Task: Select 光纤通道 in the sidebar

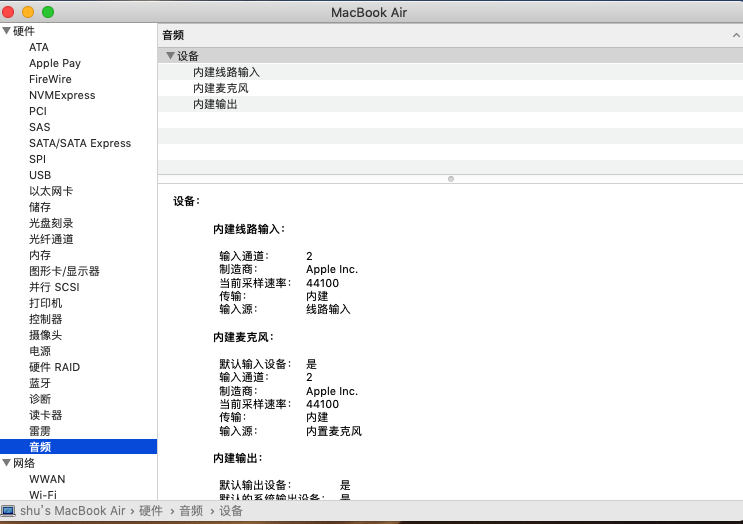Action: (x=51, y=239)
